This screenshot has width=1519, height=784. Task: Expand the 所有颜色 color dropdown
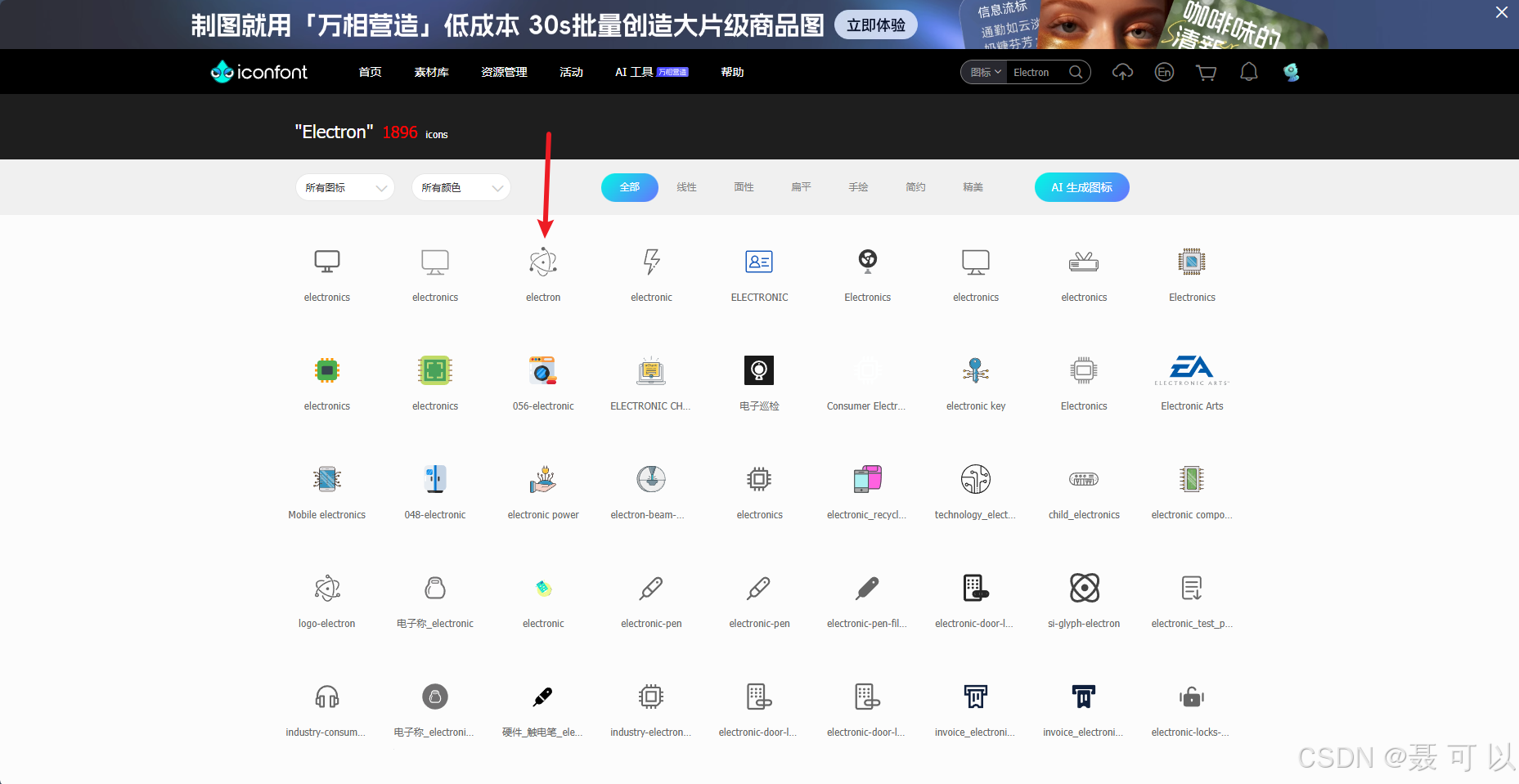461,187
